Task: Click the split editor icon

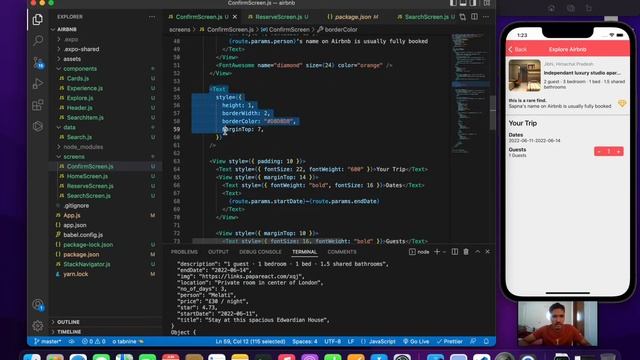Action: pyautogui.click(x=474, y=17)
